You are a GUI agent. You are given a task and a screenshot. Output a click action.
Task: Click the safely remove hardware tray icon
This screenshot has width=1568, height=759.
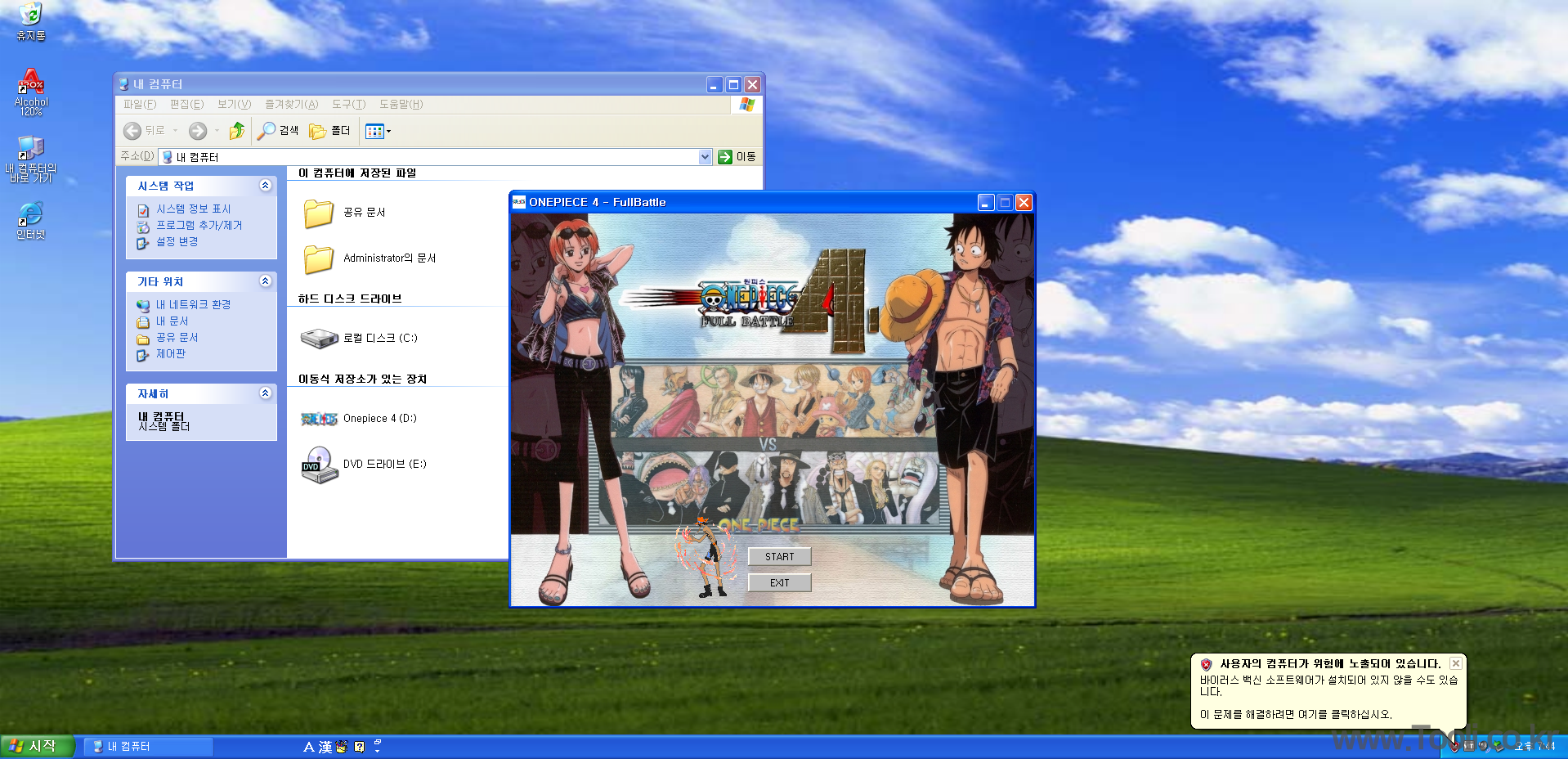point(1499,746)
